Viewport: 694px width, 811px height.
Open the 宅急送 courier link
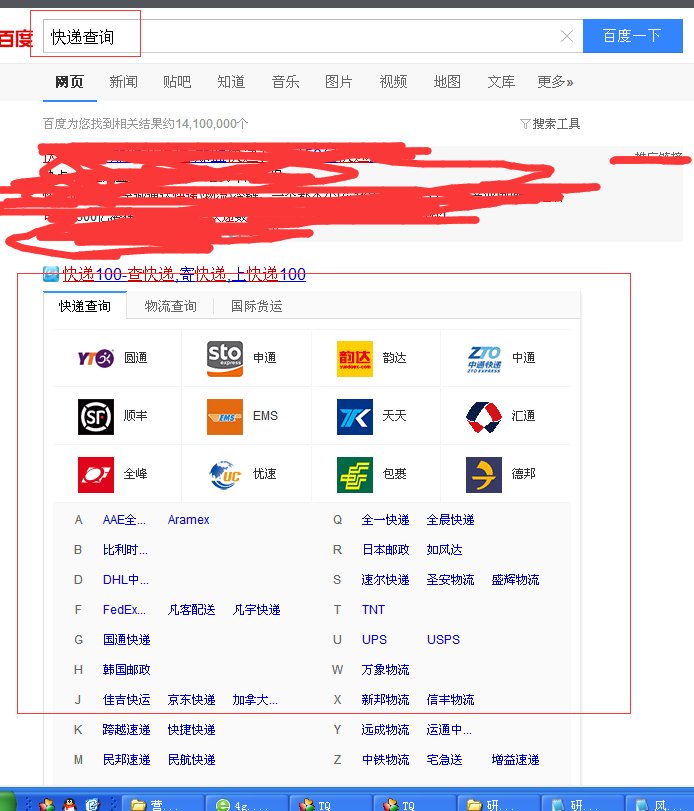(444, 760)
